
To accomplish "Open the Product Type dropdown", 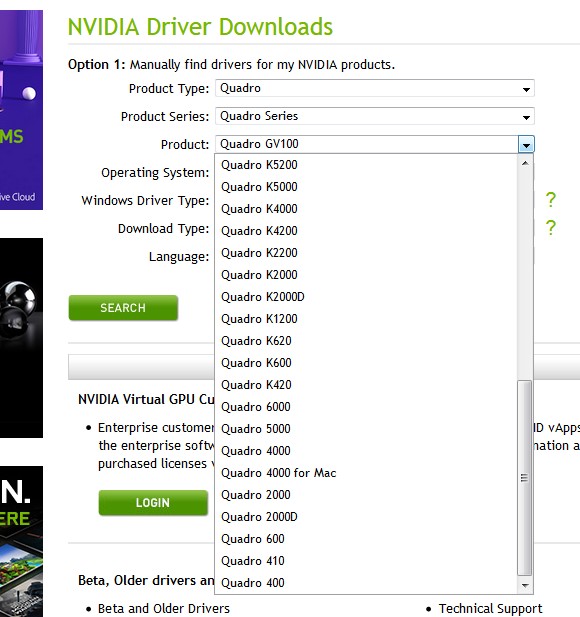I will (375, 88).
